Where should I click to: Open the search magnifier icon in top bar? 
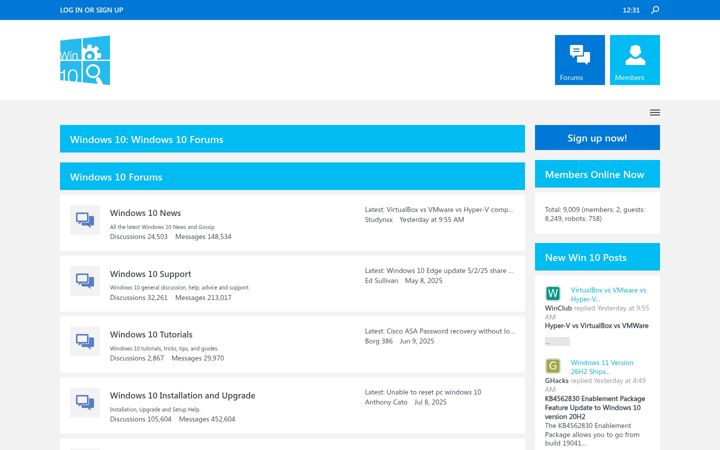(x=655, y=10)
